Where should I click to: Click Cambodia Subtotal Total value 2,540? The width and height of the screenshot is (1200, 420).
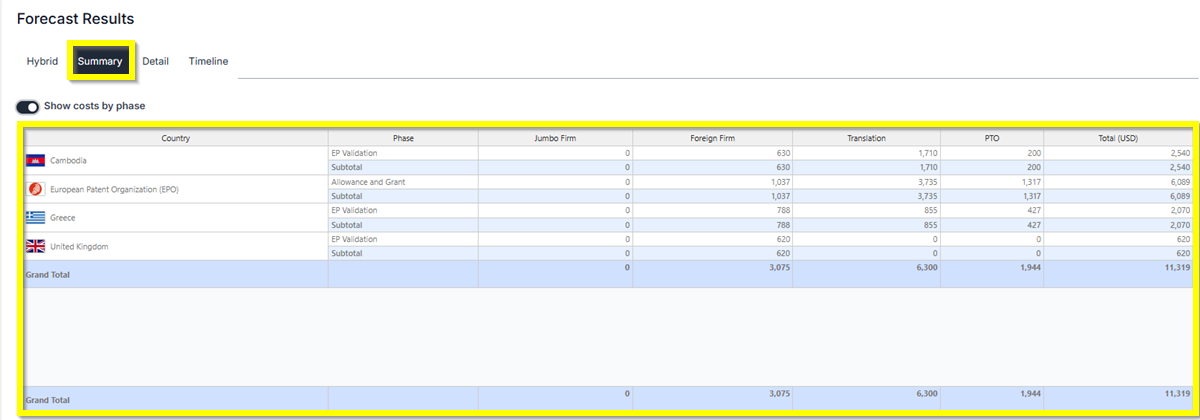pos(1178,167)
